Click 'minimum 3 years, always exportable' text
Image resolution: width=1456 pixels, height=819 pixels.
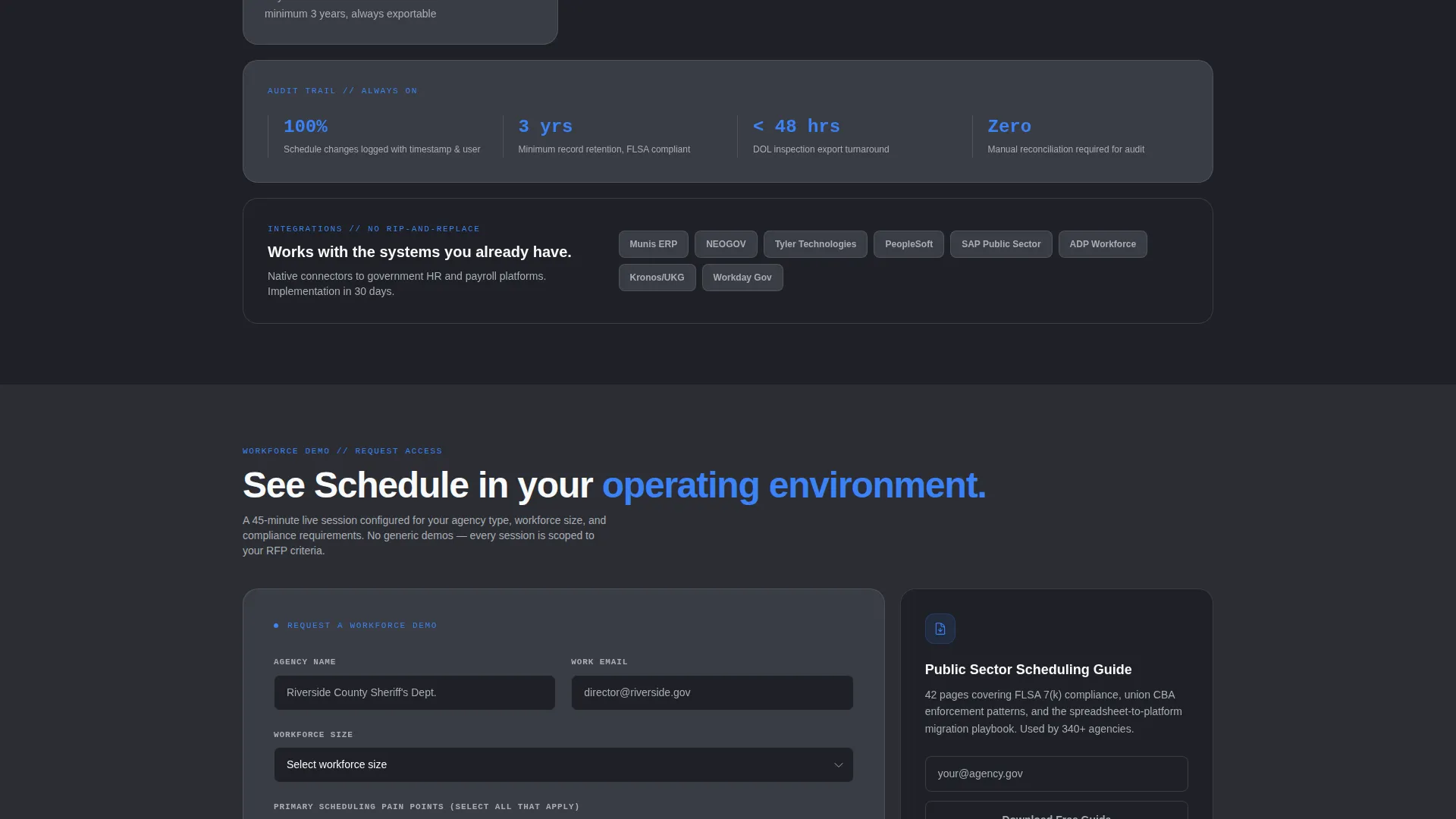(x=350, y=14)
